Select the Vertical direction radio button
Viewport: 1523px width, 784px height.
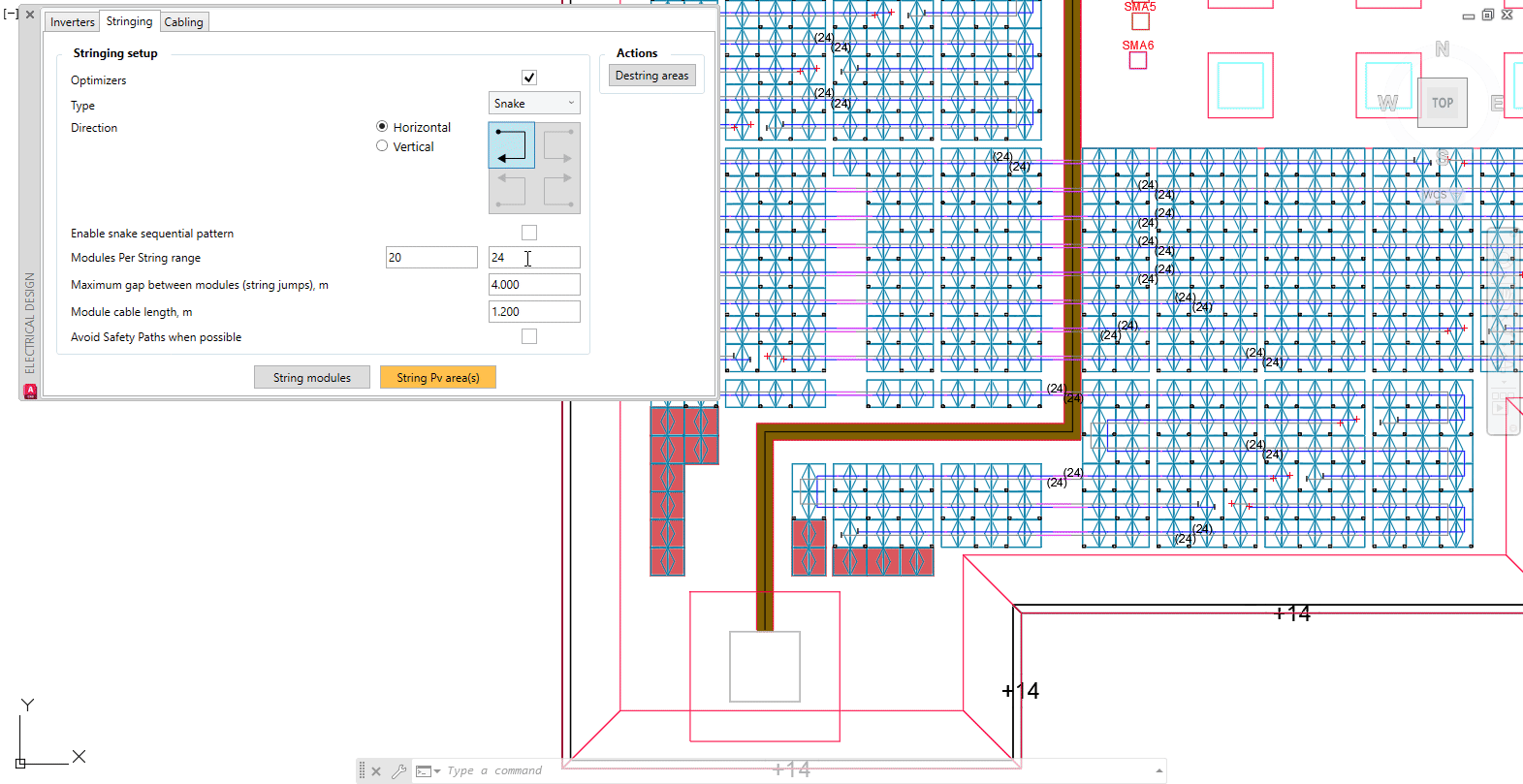pyautogui.click(x=382, y=145)
